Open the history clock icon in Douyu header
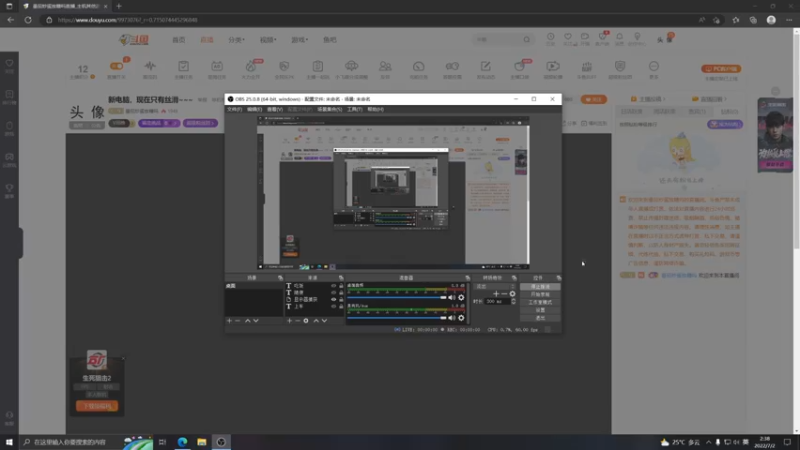 coord(551,39)
